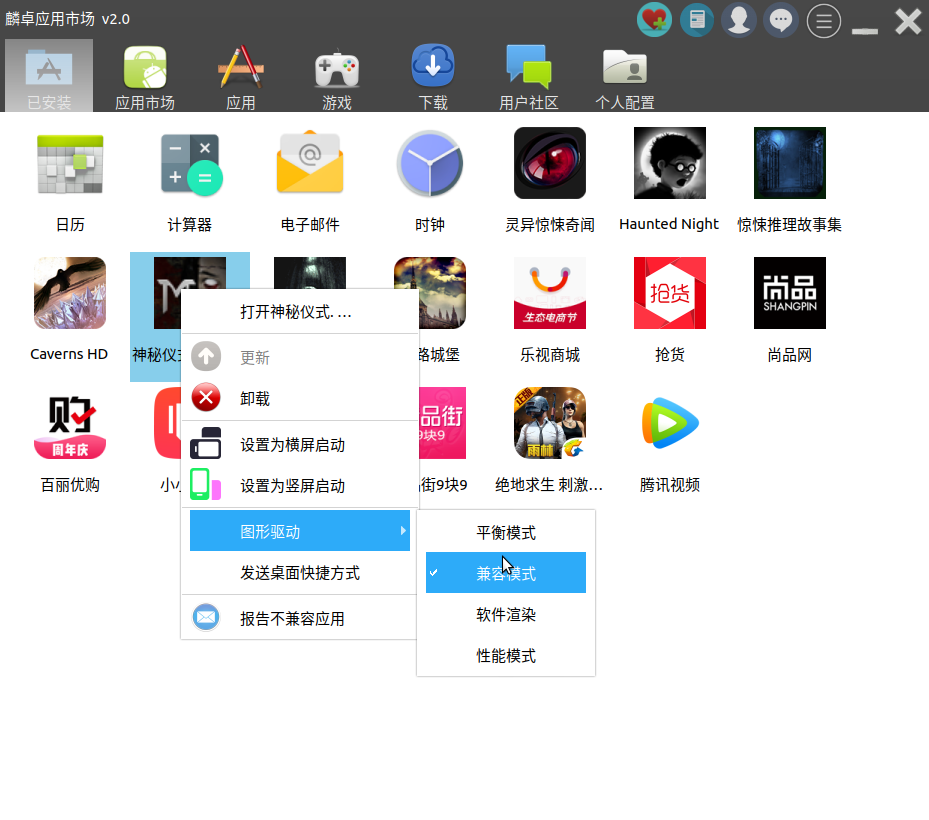Expand the 图形驱动 graphics driver submenu
The width and height of the screenshot is (929, 820).
(299, 531)
